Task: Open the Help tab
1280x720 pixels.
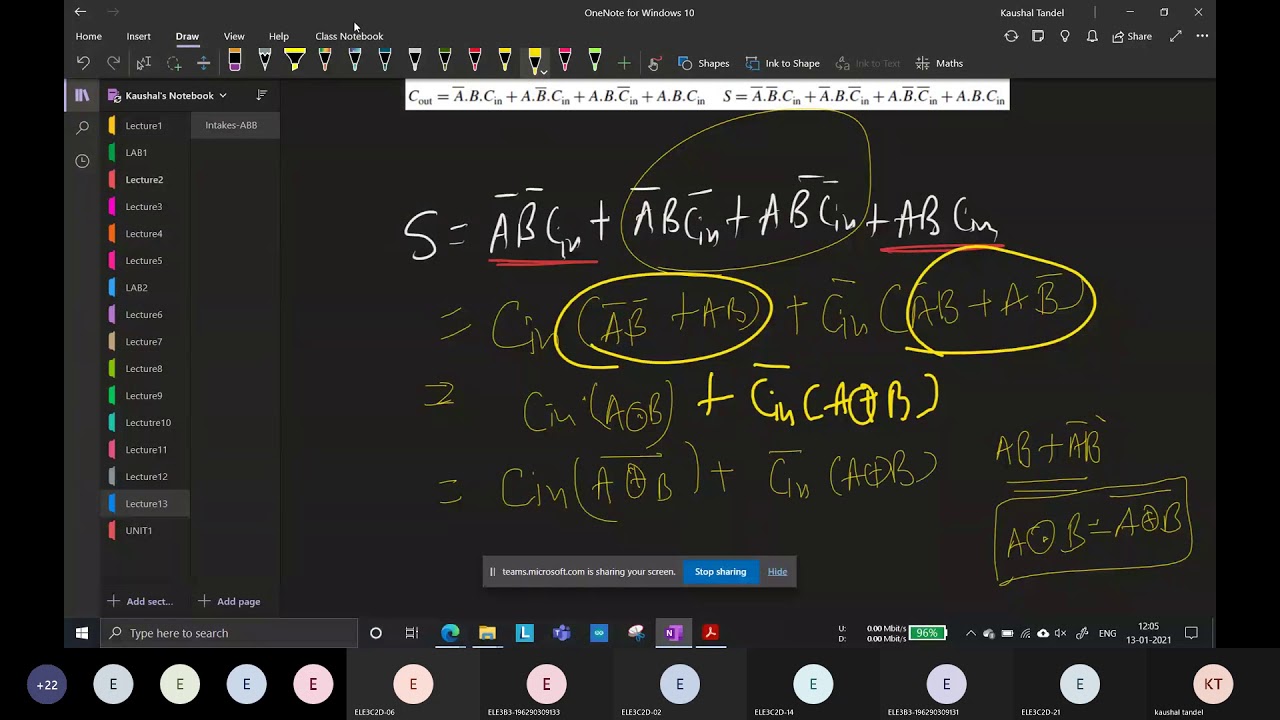Action: [279, 36]
